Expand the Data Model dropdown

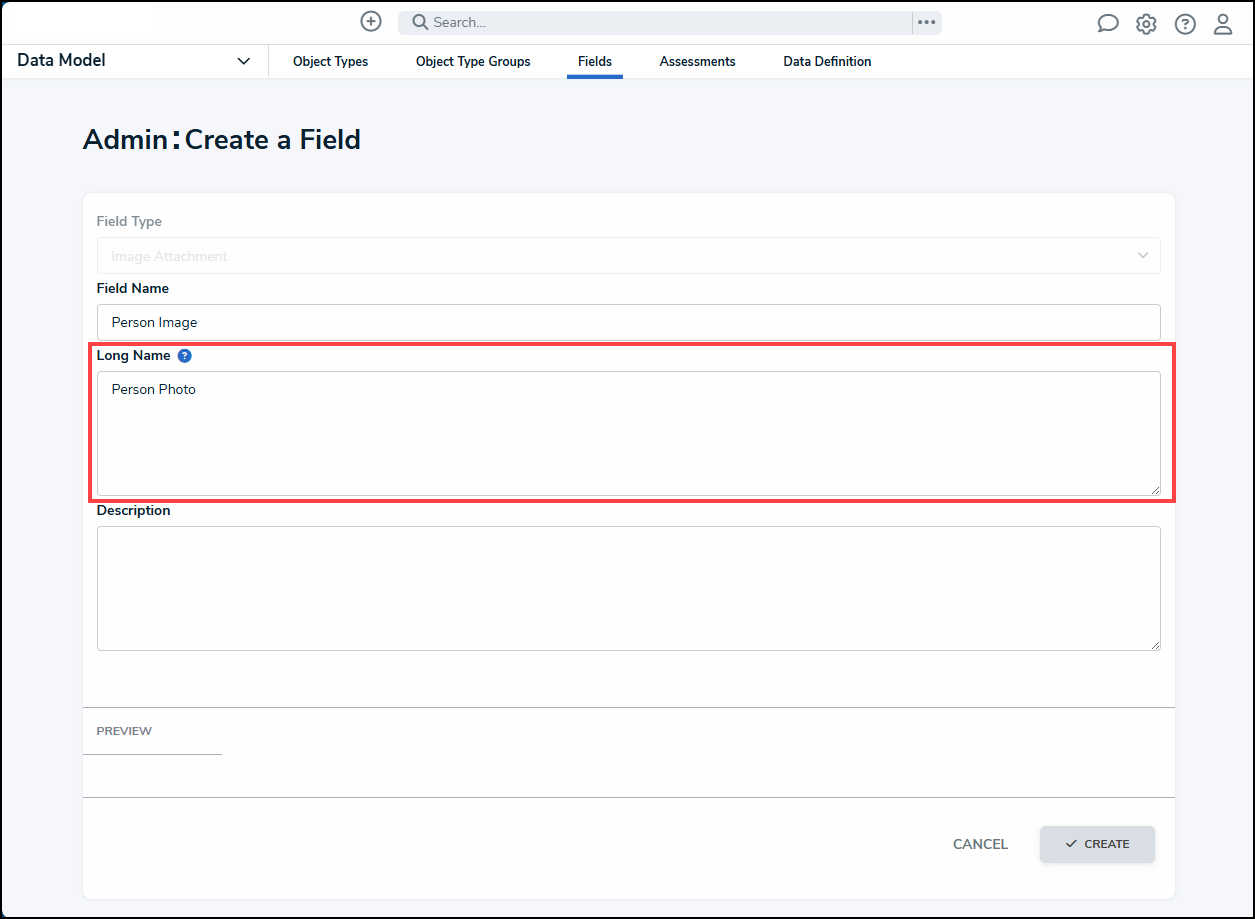coord(243,61)
